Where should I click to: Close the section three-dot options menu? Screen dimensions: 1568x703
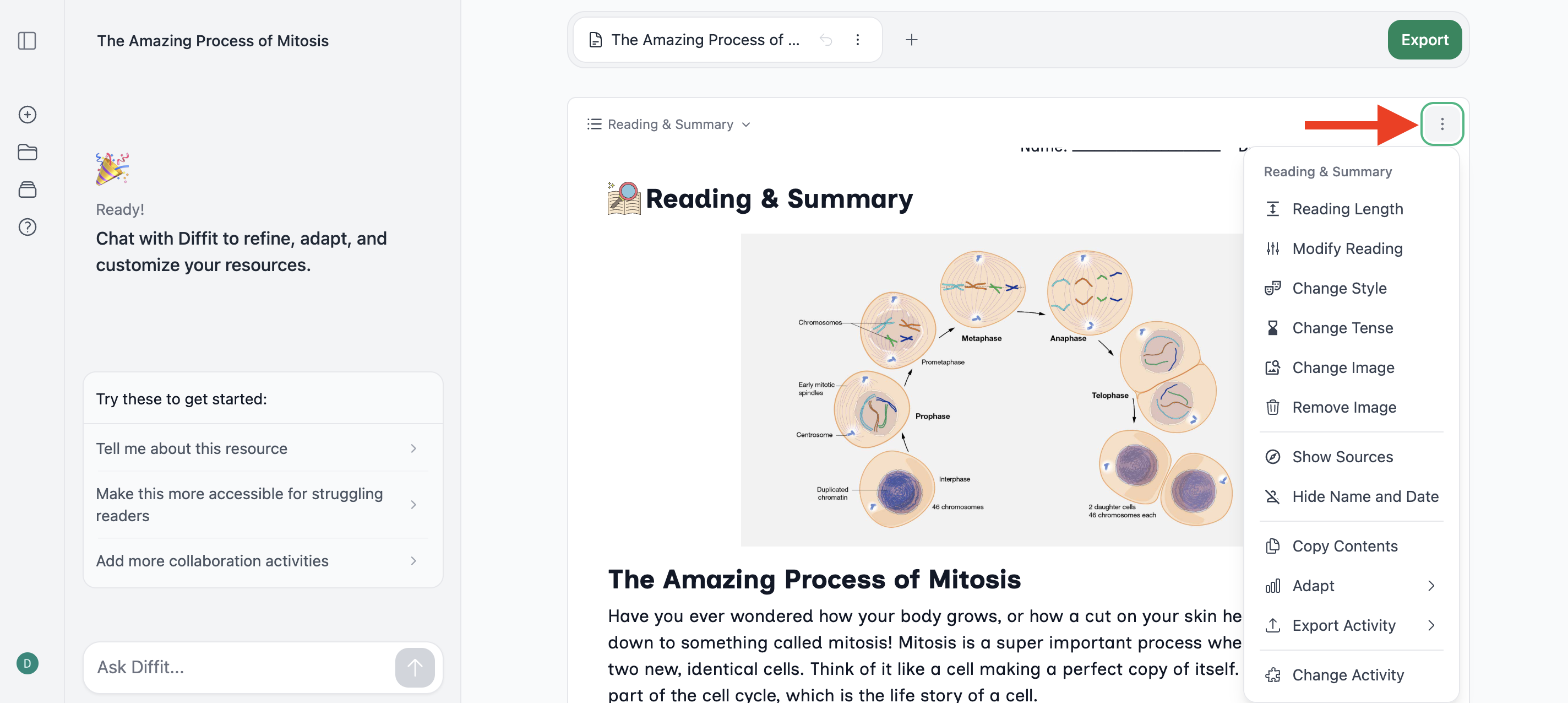[1442, 125]
